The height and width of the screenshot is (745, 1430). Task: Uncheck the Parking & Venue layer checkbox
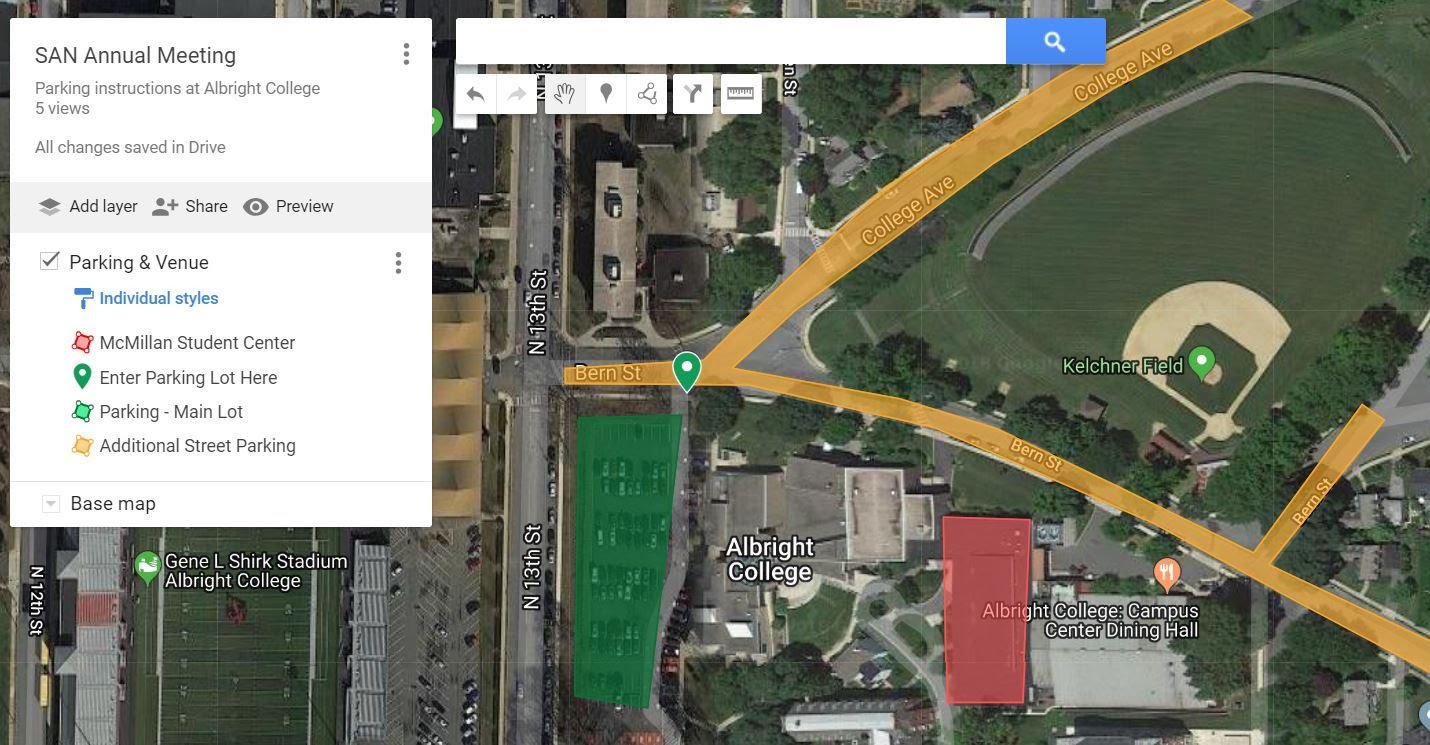click(48, 262)
